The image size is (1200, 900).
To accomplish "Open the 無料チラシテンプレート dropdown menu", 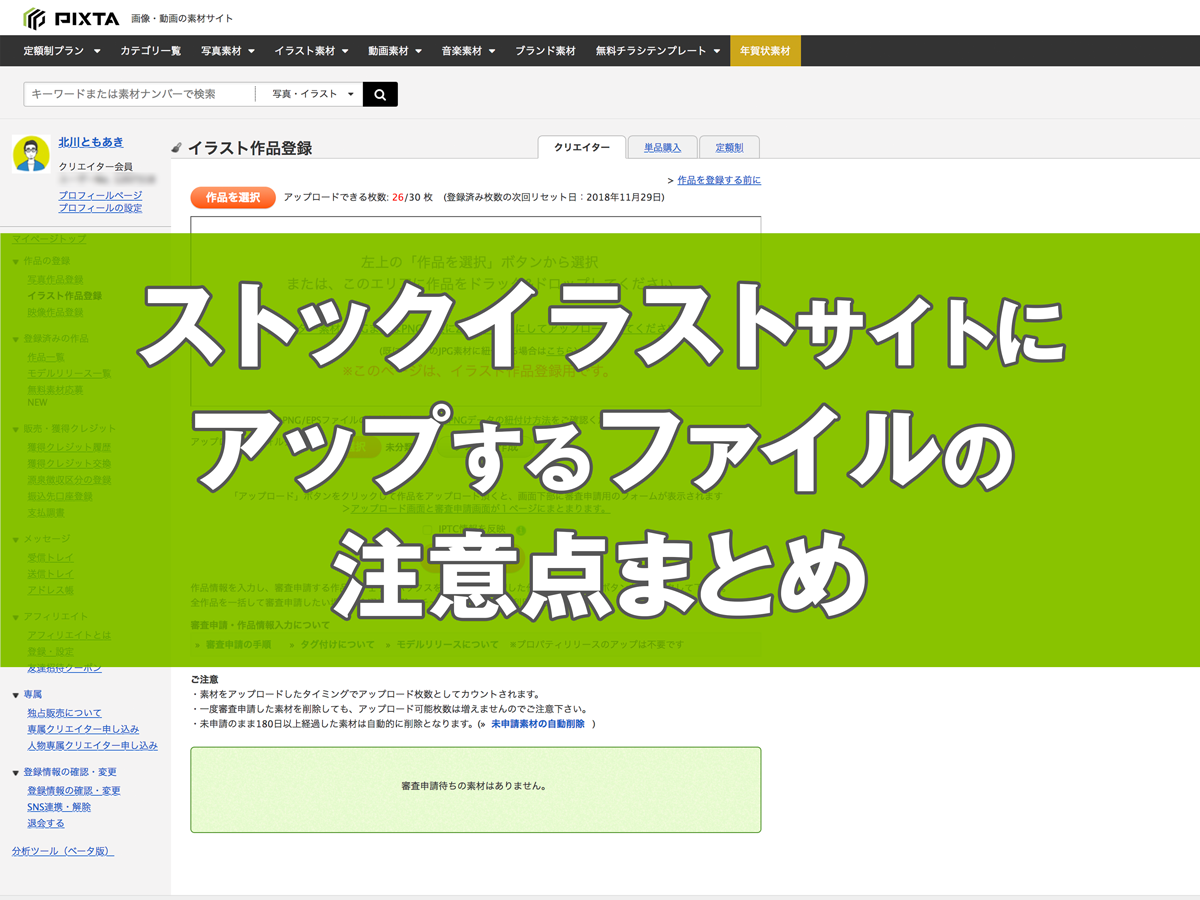I will 658,51.
